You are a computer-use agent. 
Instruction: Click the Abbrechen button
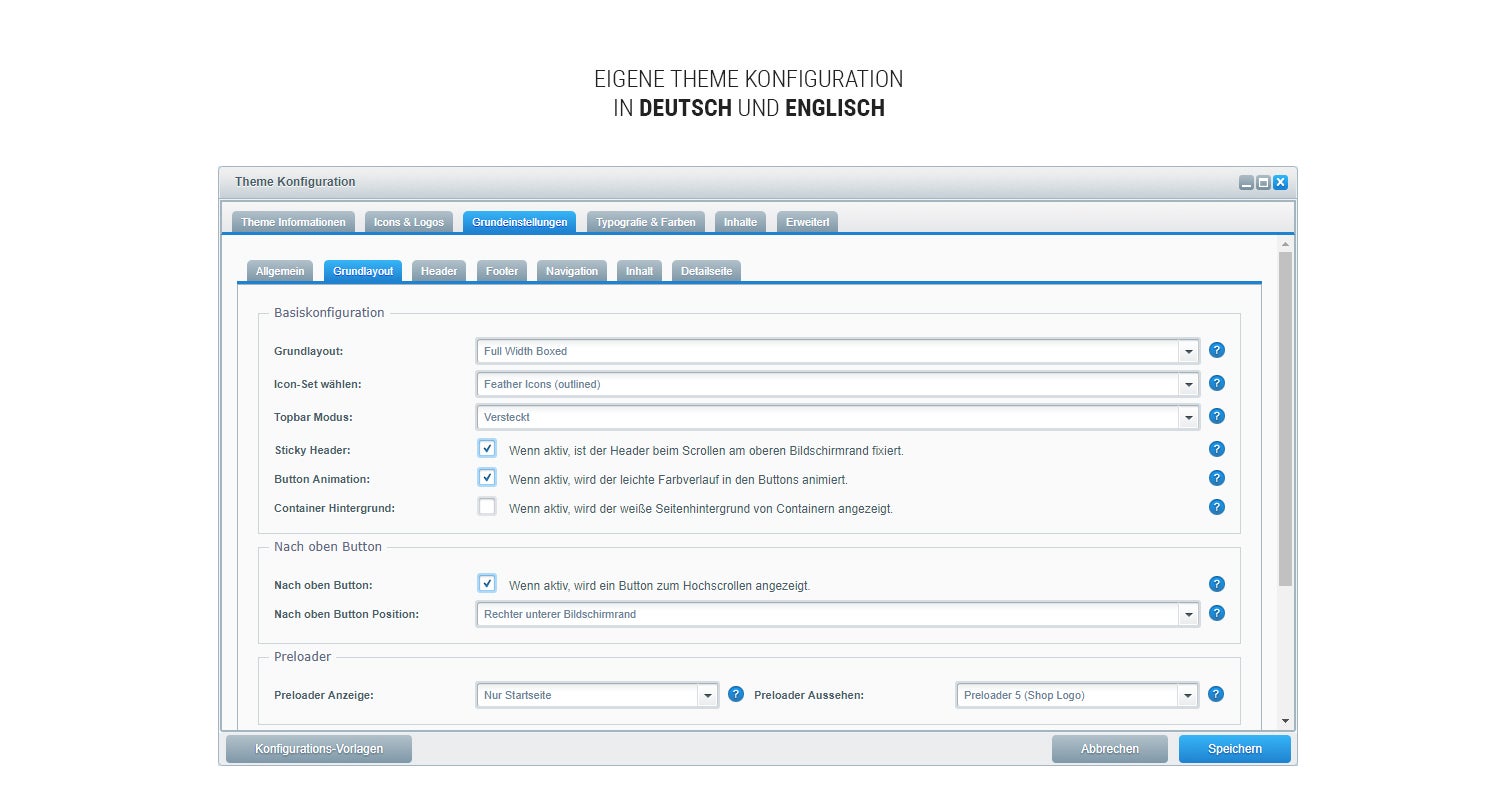pyautogui.click(x=1110, y=749)
